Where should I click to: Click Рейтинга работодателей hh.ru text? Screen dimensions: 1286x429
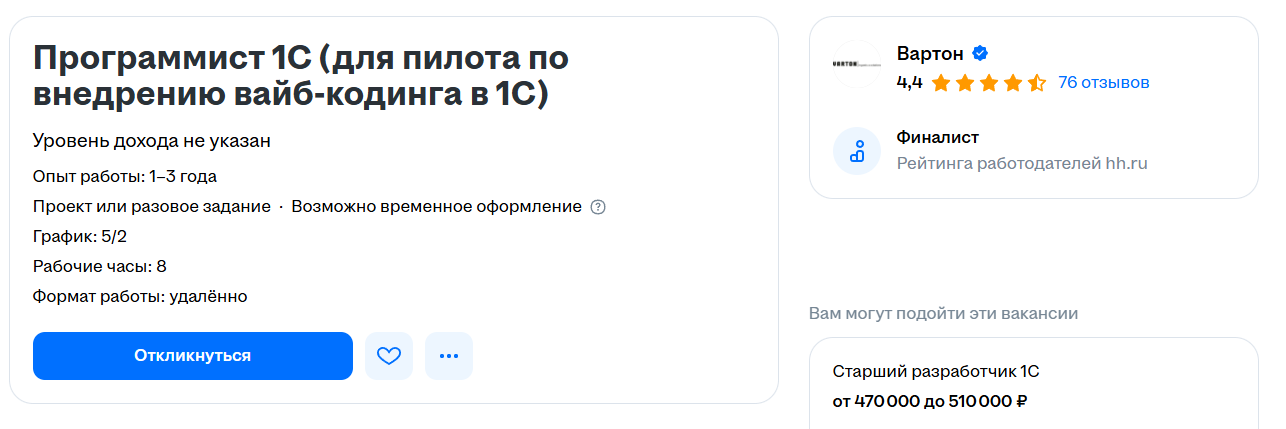point(1022,163)
